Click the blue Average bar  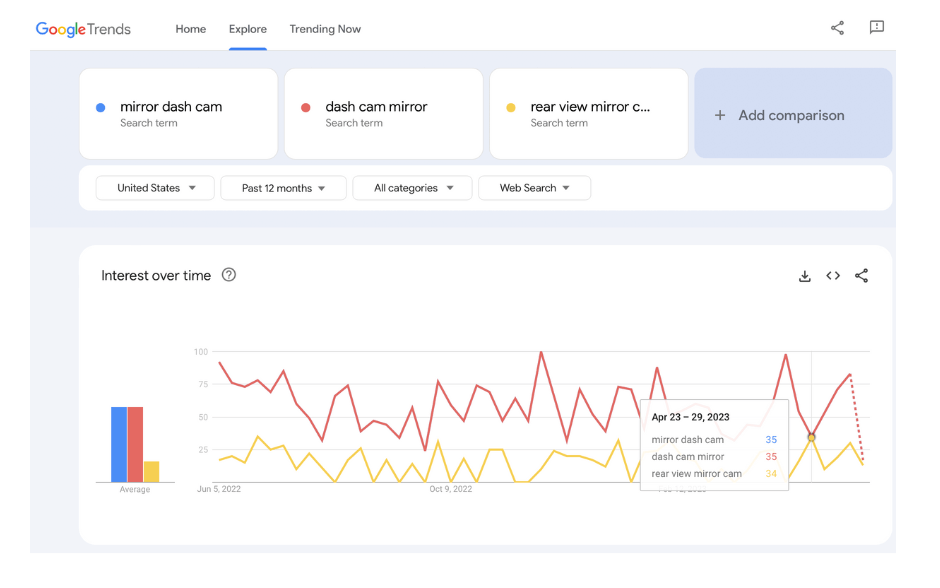pyautogui.click(x=119, y=444)
